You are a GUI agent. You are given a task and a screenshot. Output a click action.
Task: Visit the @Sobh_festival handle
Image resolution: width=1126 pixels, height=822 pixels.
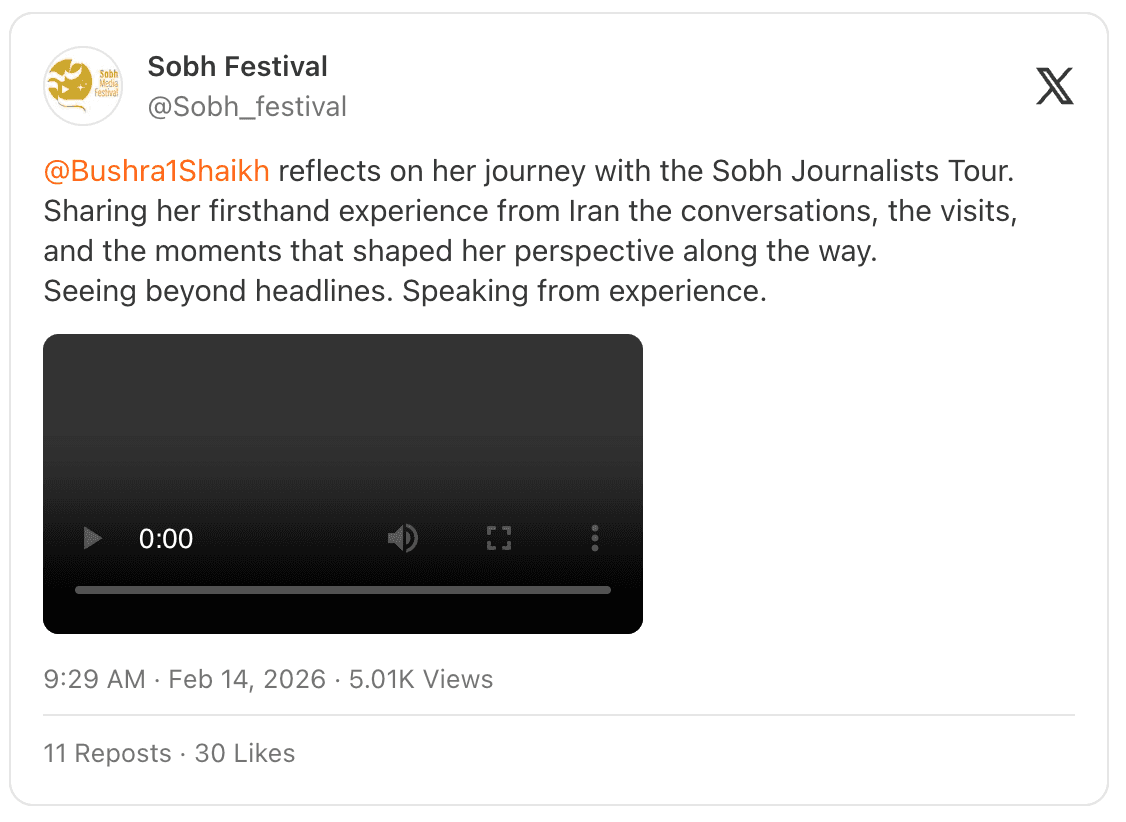pos(247,107)
